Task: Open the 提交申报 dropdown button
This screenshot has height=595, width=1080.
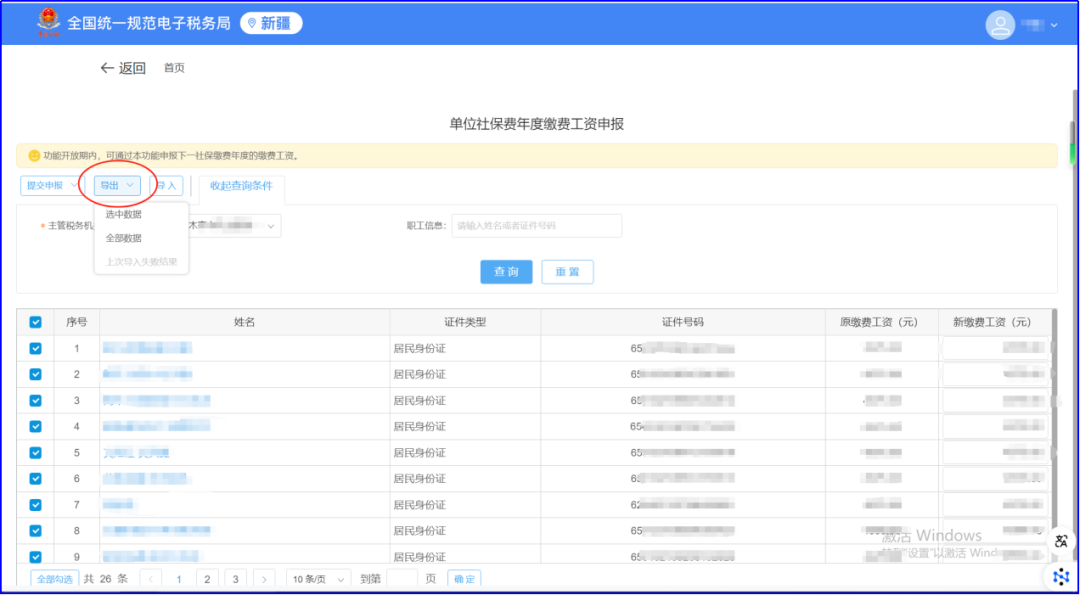Action: [x=51, y=185]
